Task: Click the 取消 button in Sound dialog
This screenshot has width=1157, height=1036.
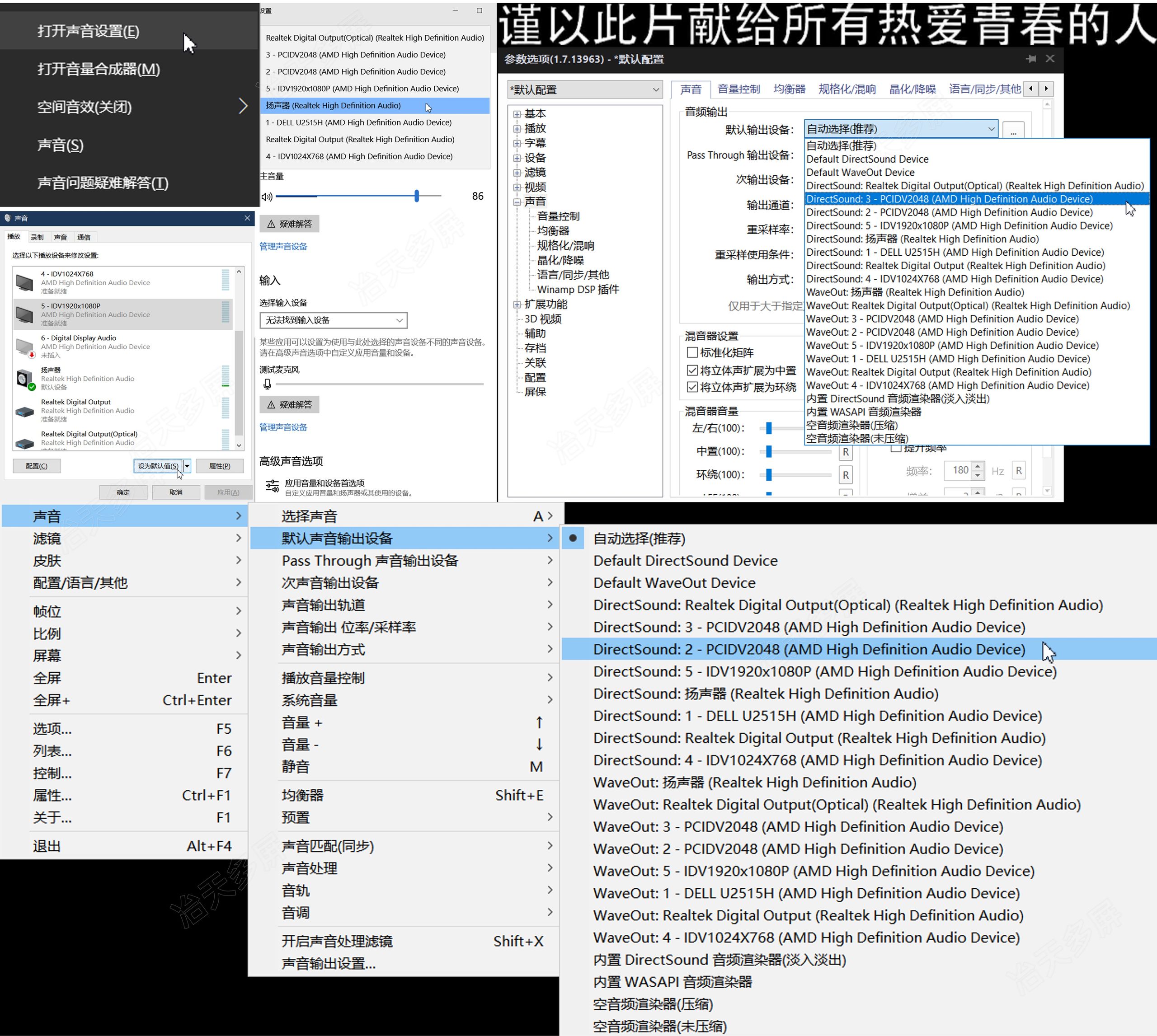Action: [176, 492]
